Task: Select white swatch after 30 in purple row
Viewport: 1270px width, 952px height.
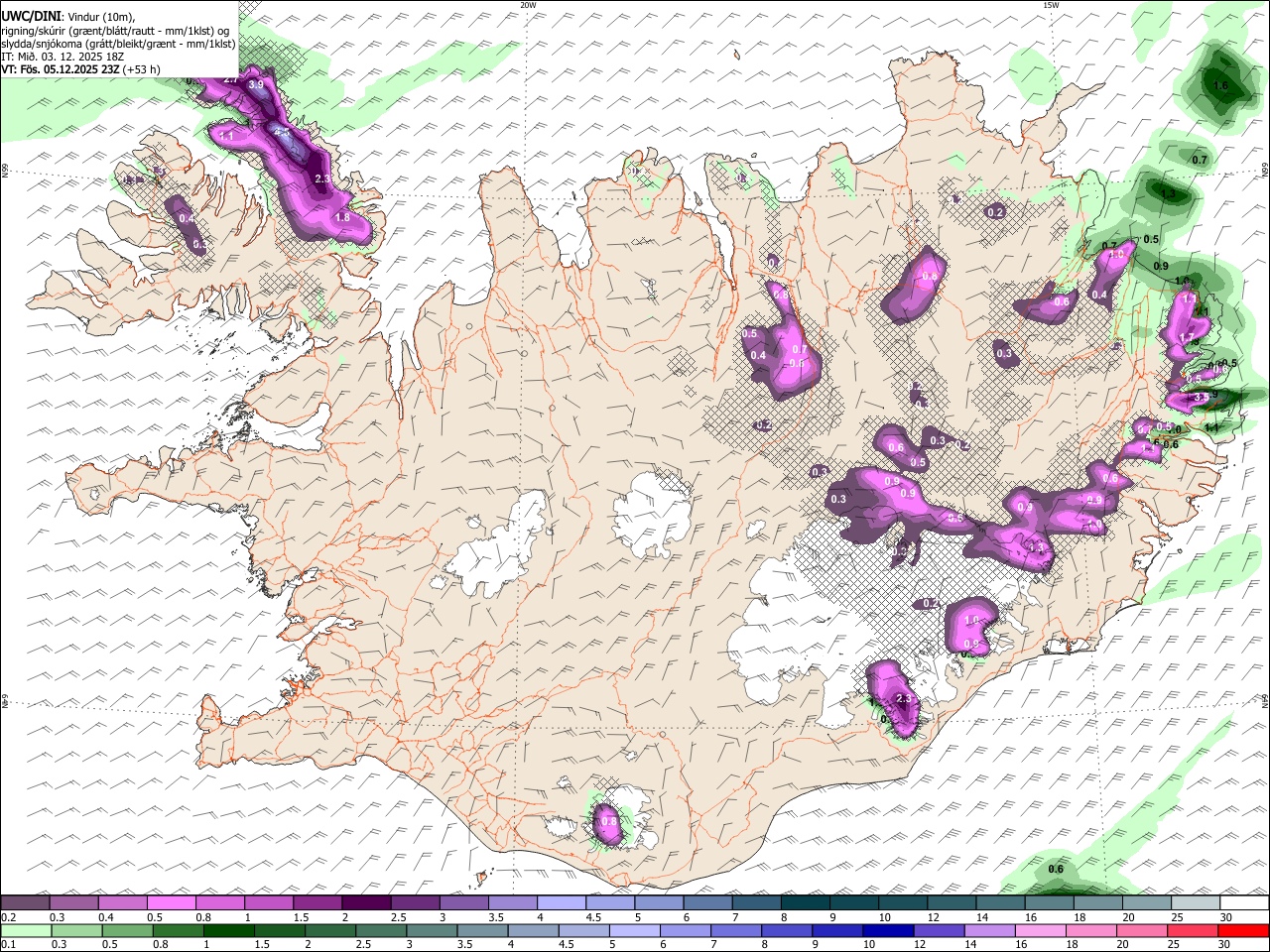Action: [x=1243, y=903]
